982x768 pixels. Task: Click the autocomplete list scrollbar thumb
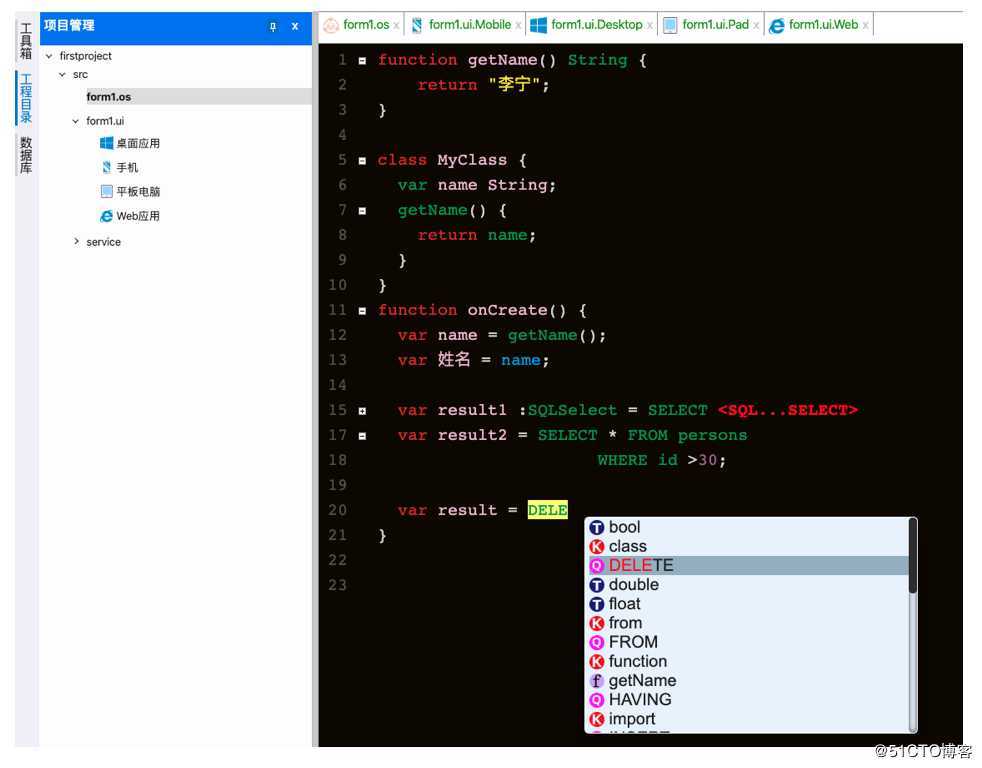point(913,556)
